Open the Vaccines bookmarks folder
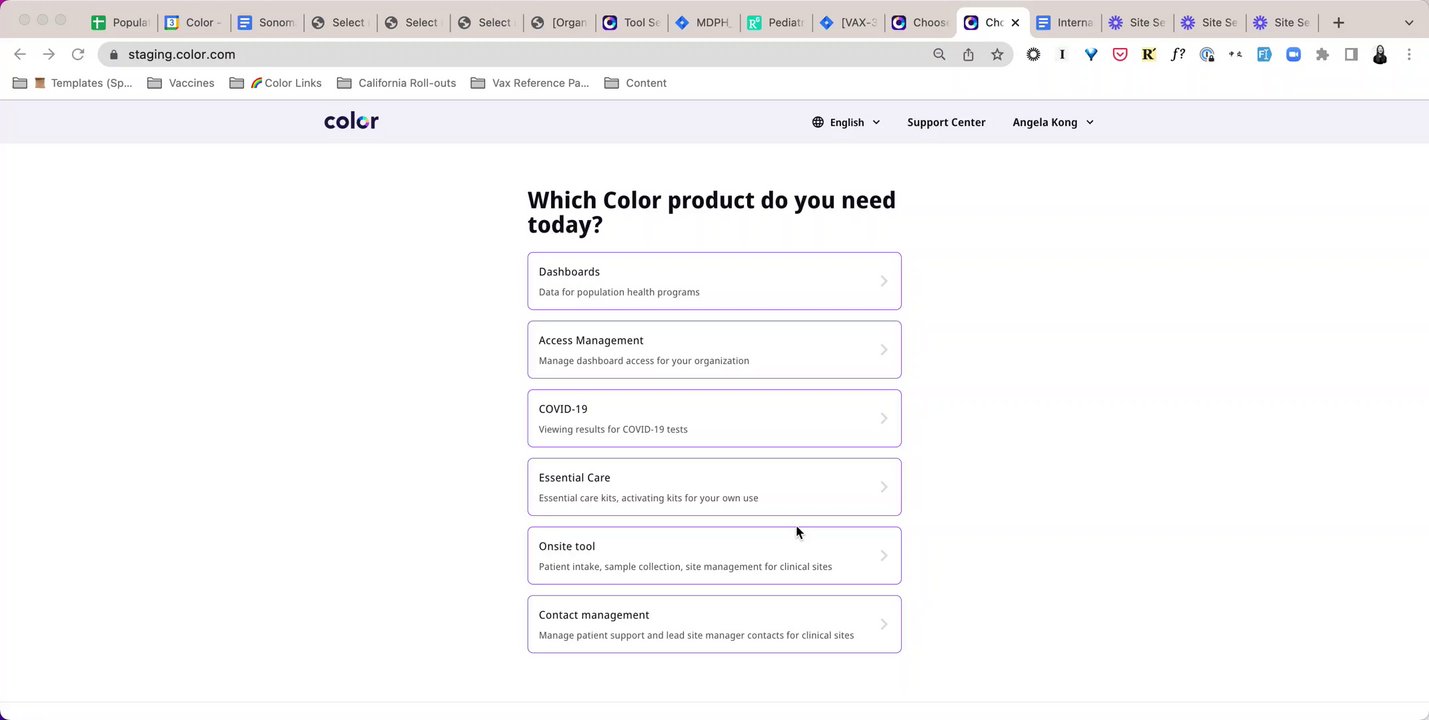Image resolution: width=1429 pixels, height=720 pixels. point(181,83)
